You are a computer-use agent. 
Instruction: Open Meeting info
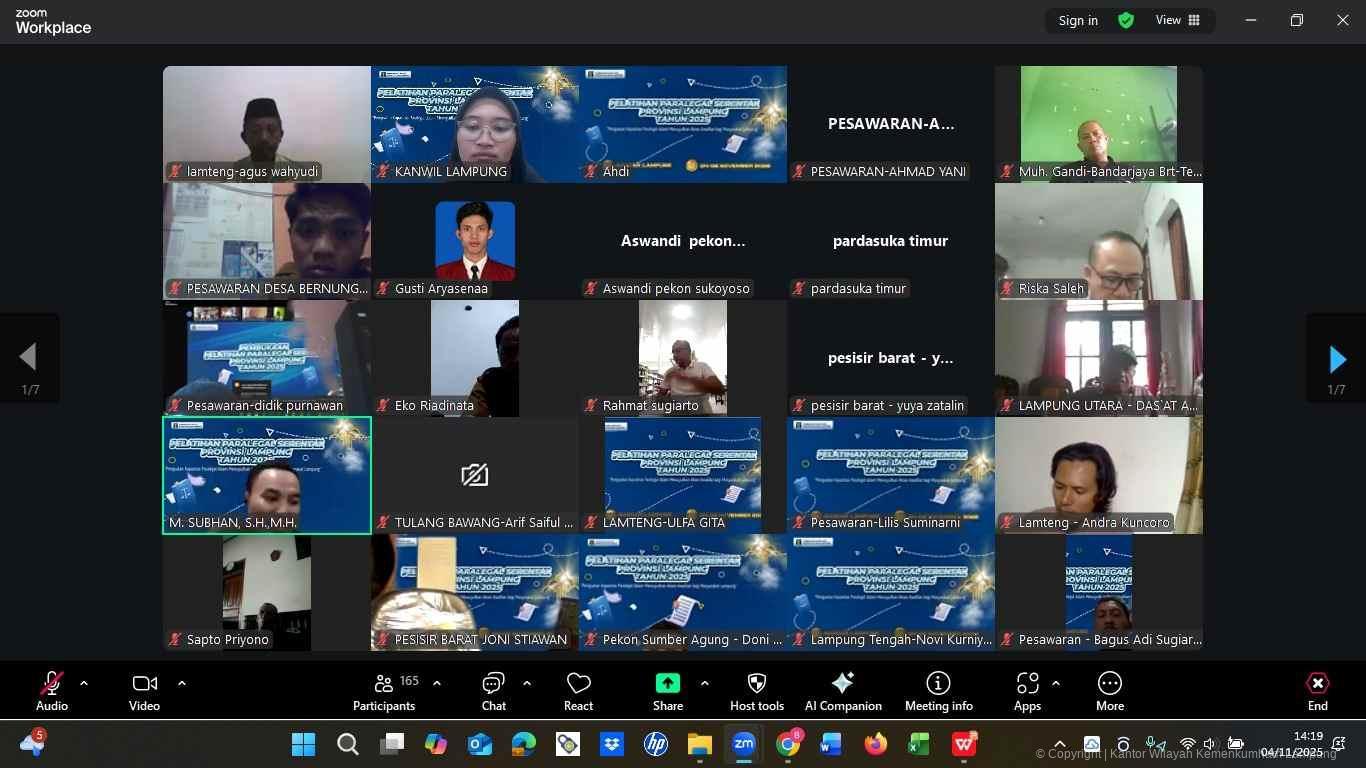[x=938, y=692]
